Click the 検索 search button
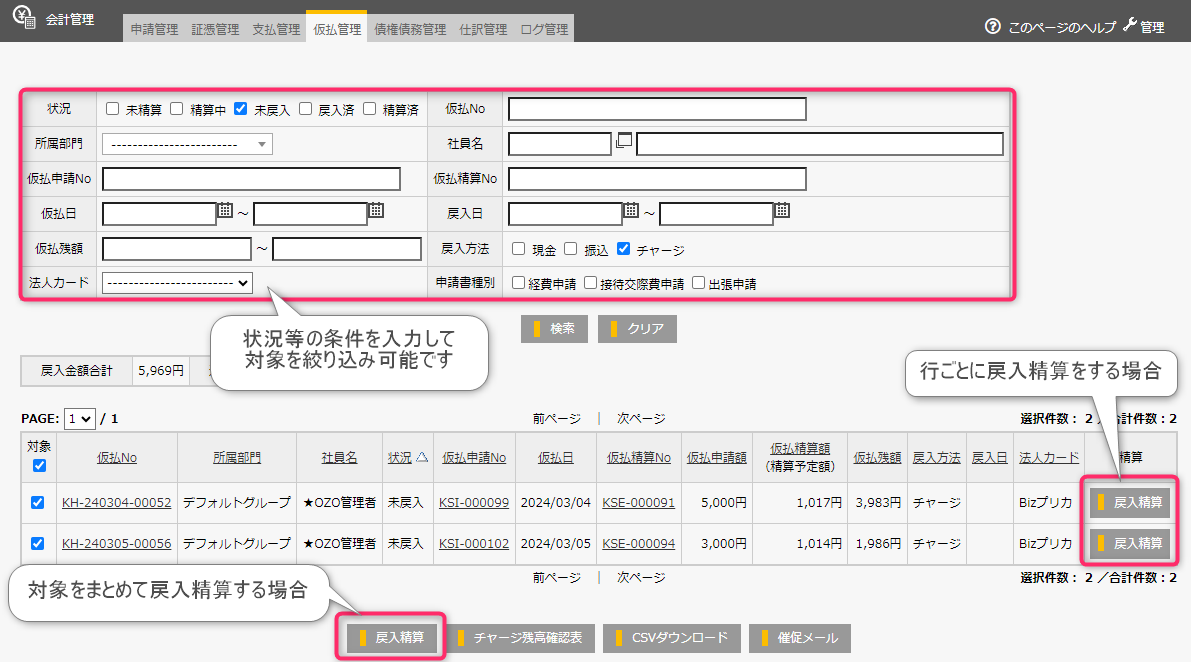Image resolution: width=1191 pixels, height=662 pixels. [553, 329]
